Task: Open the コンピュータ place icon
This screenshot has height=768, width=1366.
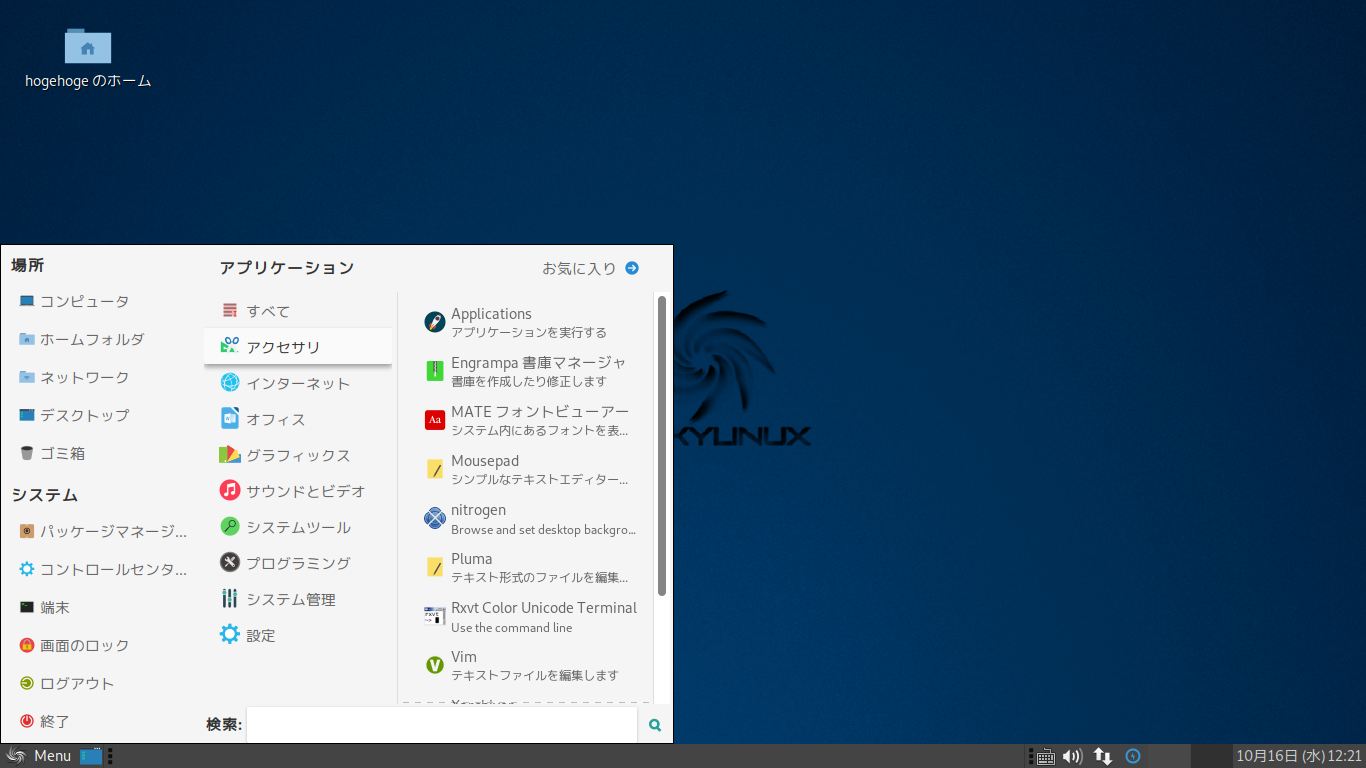Action: (x=27, y=301)
